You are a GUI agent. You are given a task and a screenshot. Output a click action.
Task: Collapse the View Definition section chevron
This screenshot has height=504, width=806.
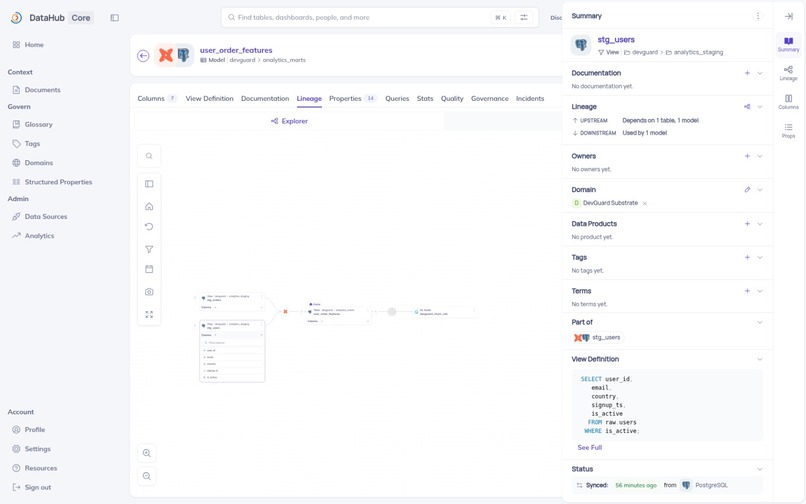[x=760, y=359]
